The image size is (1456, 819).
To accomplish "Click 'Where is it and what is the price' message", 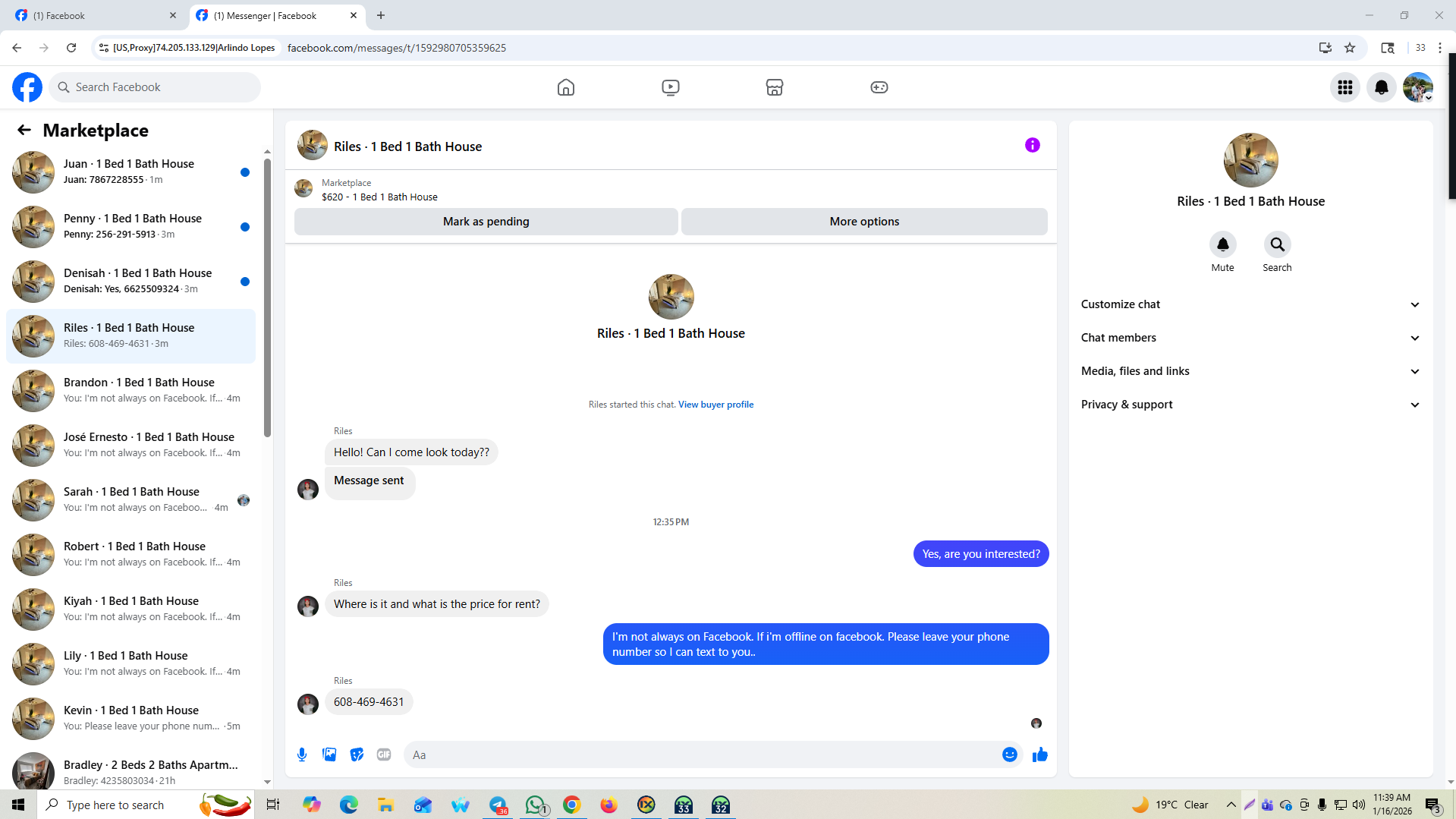I will [x=437, y=604].
